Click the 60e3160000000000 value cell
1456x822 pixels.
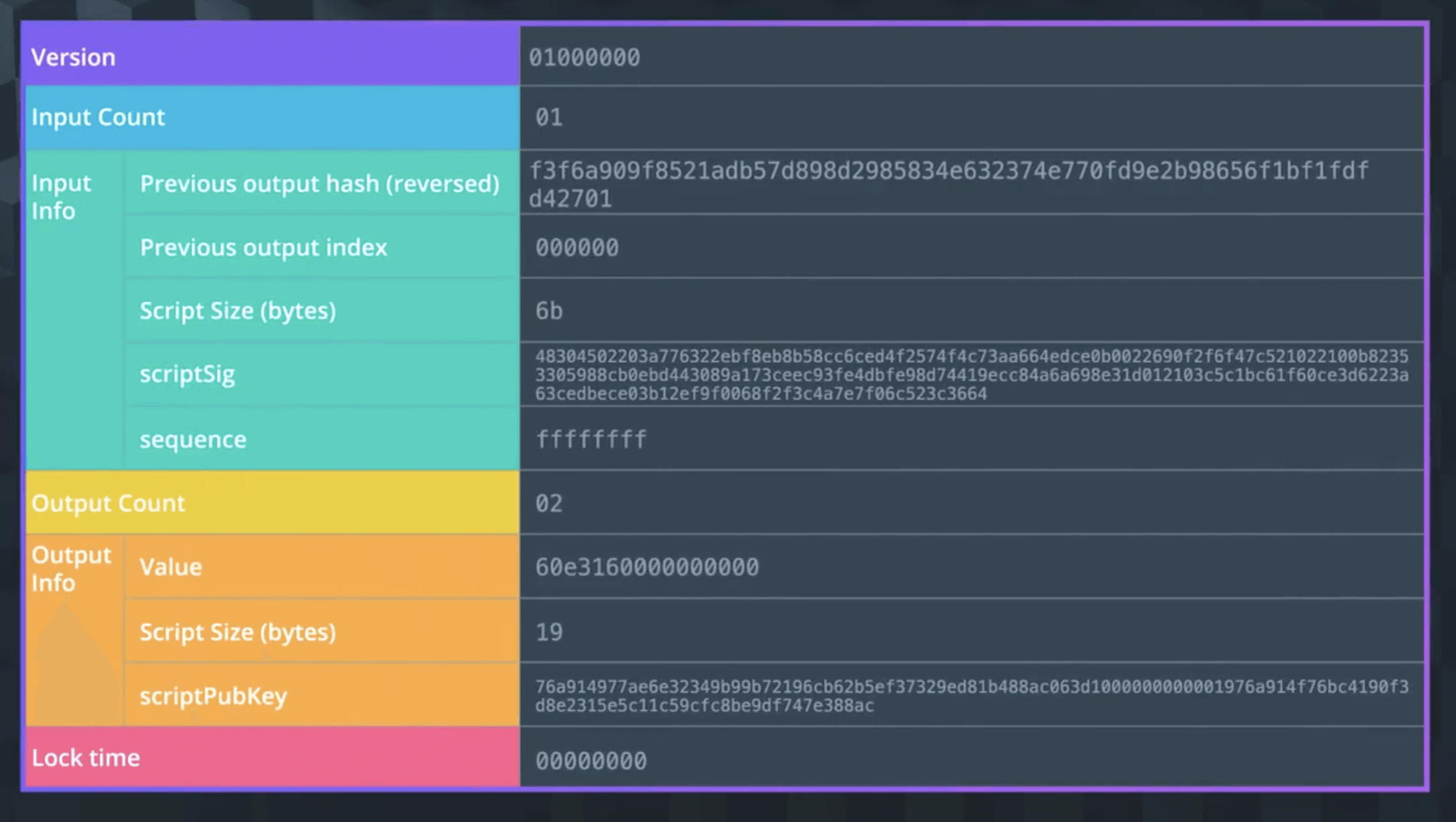point(647,567)
